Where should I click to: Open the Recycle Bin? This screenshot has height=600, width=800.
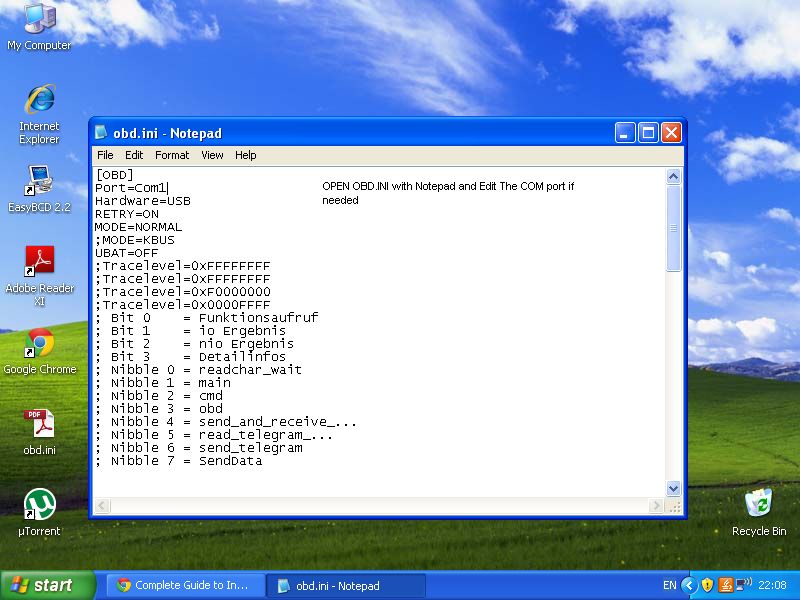[758, 503]
